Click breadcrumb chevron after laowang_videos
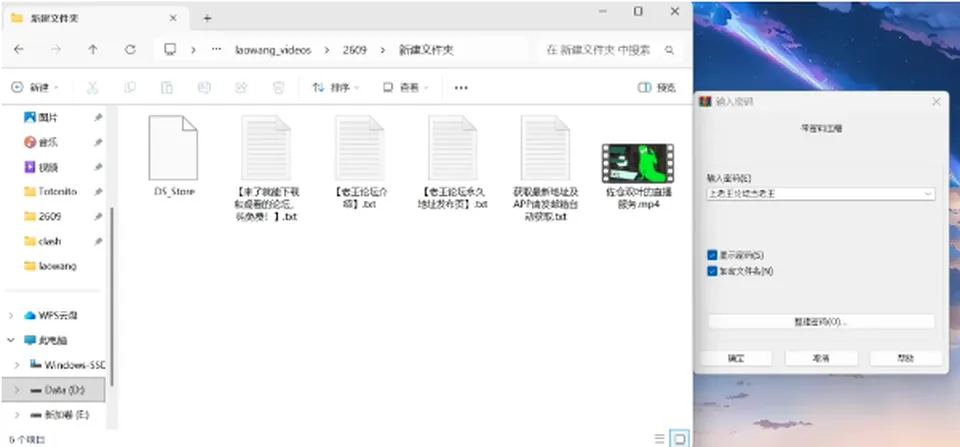The width and height of the screenshot is (960, 447). coord(327,50)
